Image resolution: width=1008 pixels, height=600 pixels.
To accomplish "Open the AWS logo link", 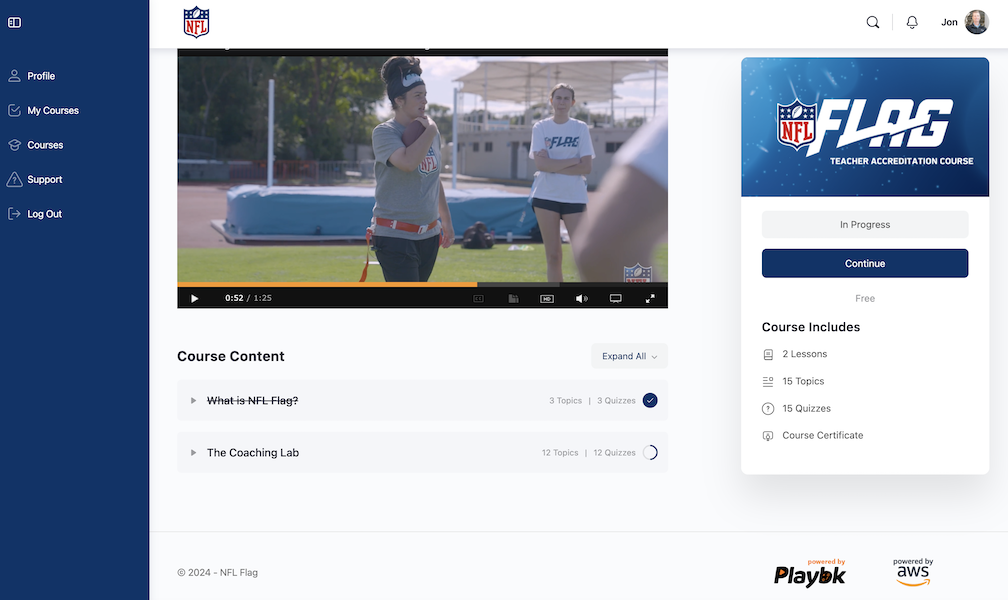I will pyautogui.click(x=913, y=572).
